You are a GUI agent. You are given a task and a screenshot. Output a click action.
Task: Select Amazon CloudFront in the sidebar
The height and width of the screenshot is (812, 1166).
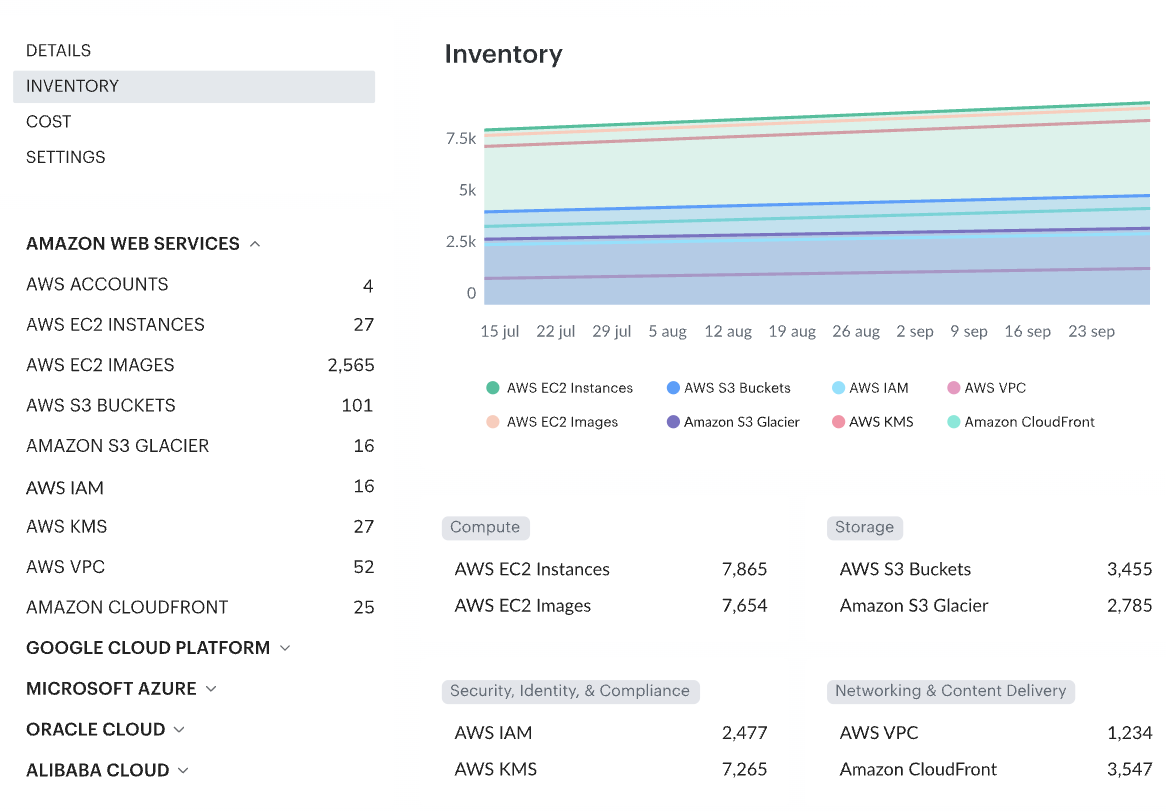pos(200,608)
